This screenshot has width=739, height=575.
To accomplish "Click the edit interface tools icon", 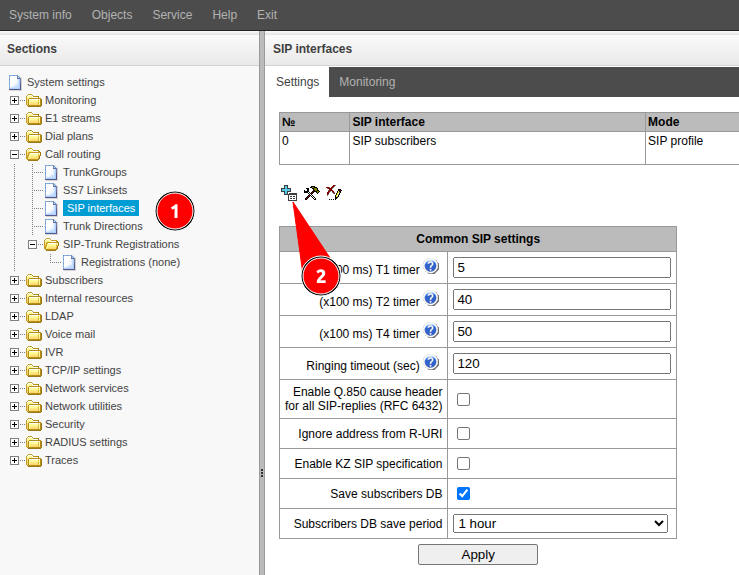I will tap(311, 193).
